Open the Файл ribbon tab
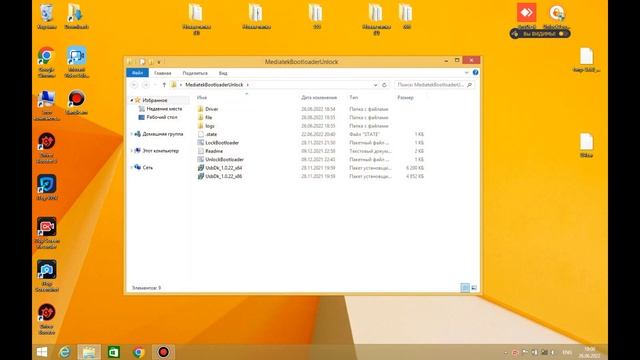This screenshot has width=640, height=360. [x=138, y=73]
